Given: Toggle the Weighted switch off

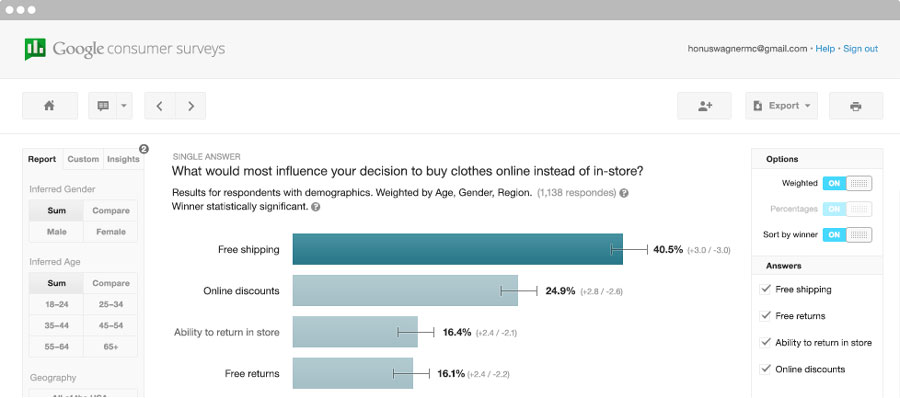Looking at the screenshot, I should click(x=847, y=183).
